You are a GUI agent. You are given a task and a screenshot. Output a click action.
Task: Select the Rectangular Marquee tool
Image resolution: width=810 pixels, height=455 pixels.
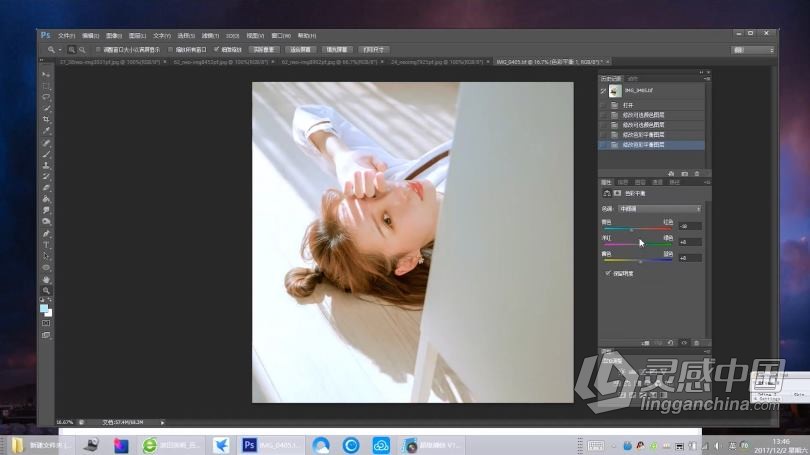click(46, 86)
